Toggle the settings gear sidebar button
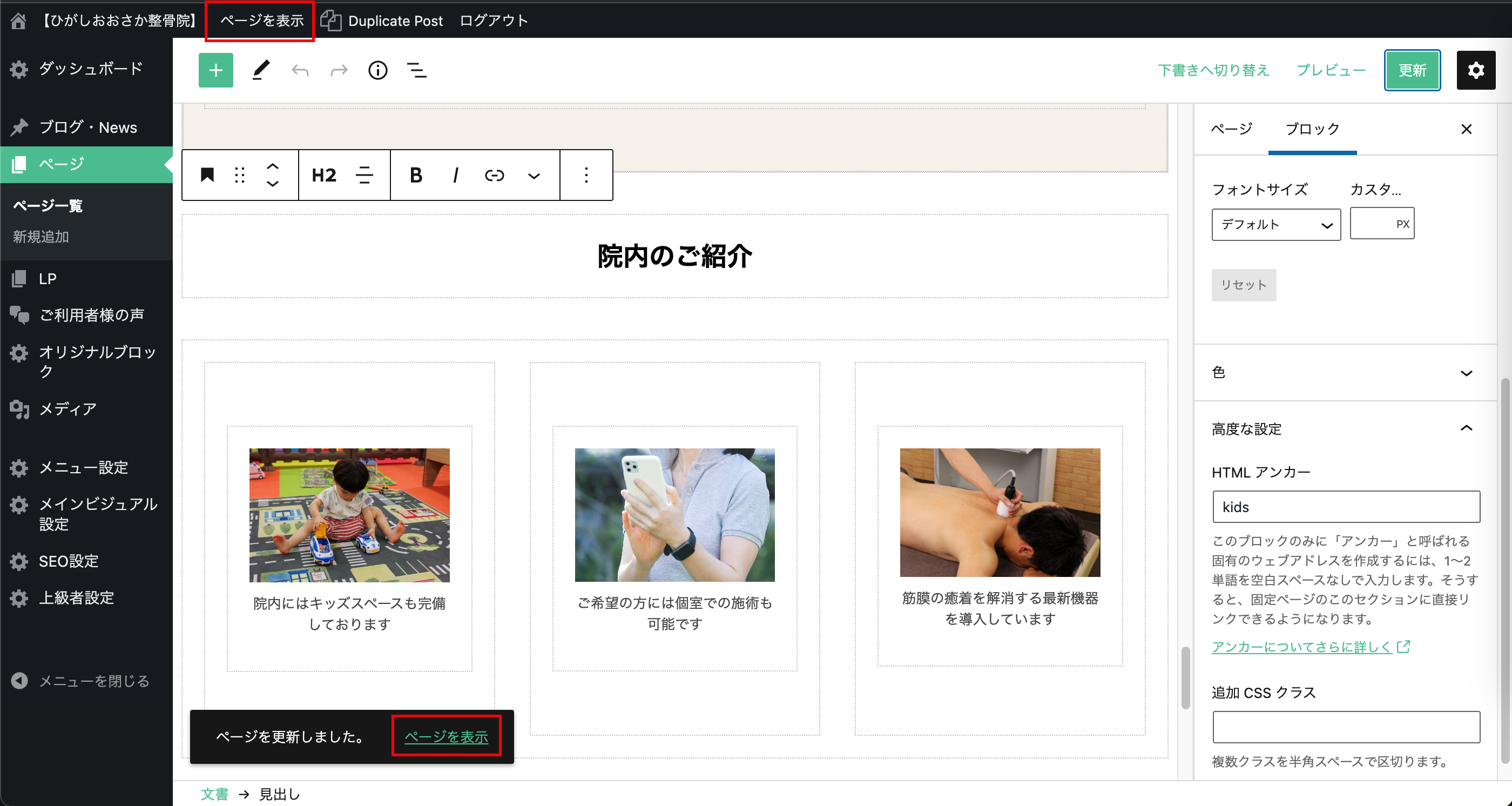The height and width of the screenshot is (806, 1512). click(1475, 70)
